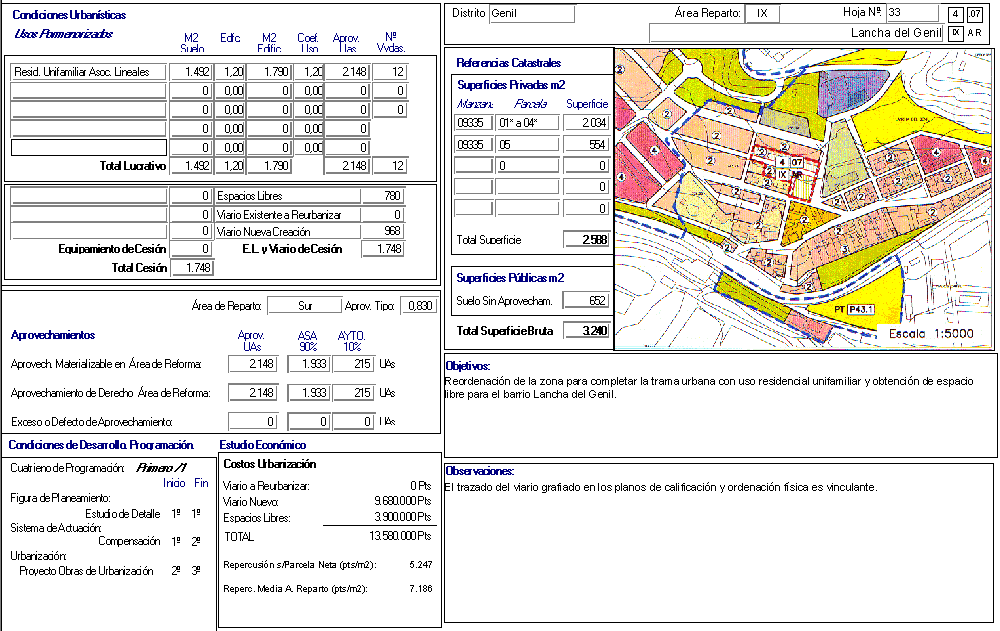Click the Parcela field with 01* a 04*
1000x631 pixels.
pos(527,122)
